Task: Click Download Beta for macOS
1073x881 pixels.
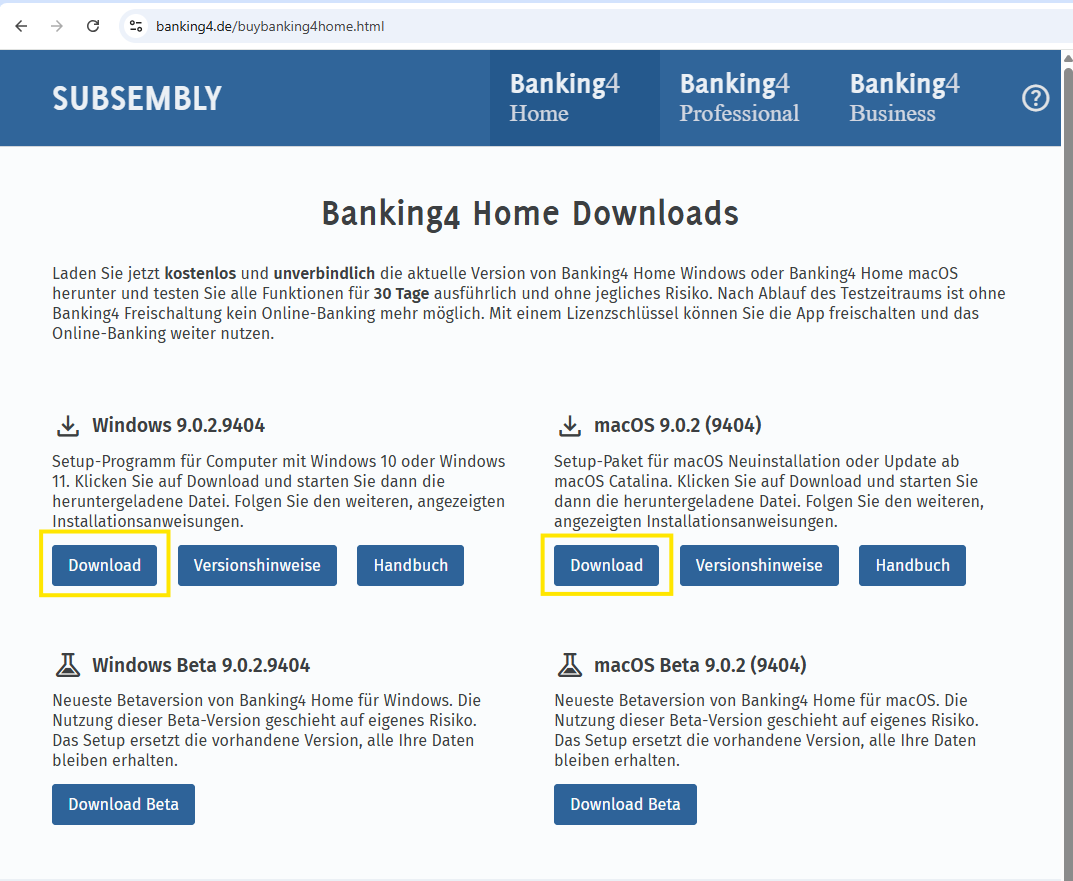Action: (625, 804)
